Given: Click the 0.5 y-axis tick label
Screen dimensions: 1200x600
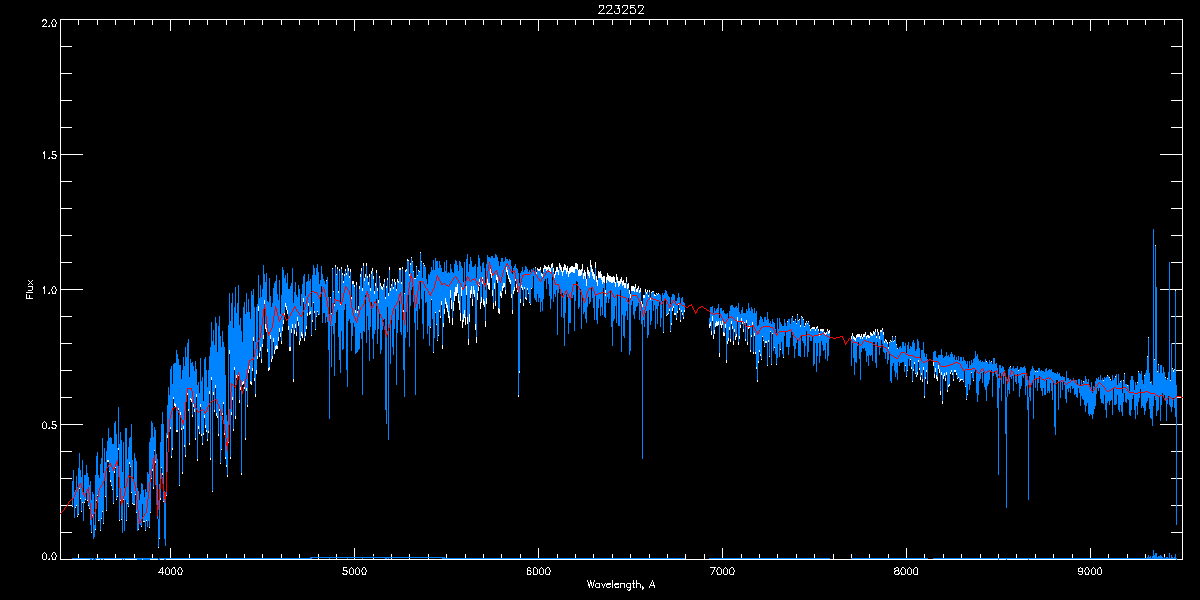Looking at the screenshot, I should coord(46,424).
